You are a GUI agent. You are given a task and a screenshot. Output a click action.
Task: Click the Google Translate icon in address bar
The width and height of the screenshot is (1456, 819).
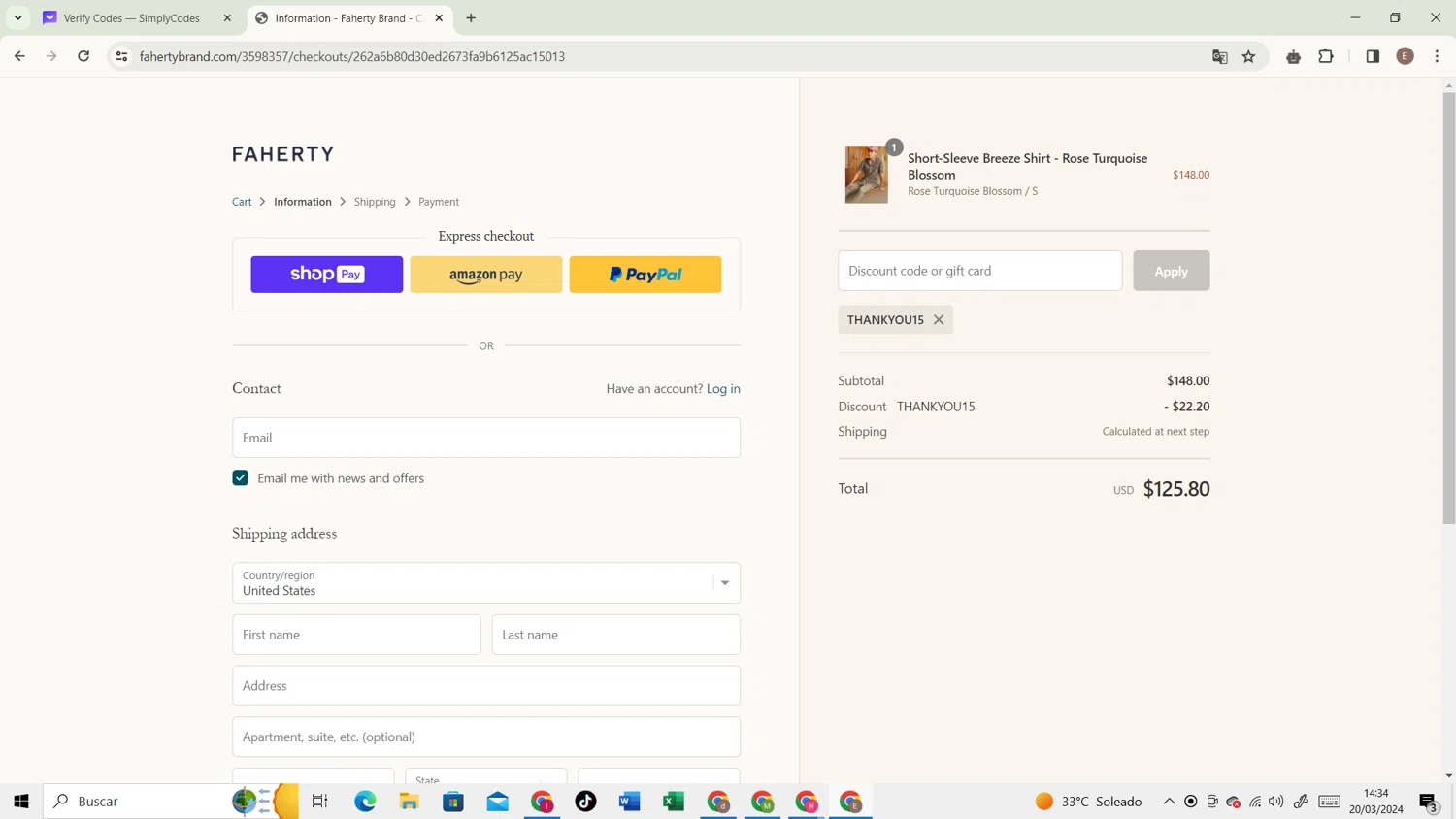[x=1220, y=56]
